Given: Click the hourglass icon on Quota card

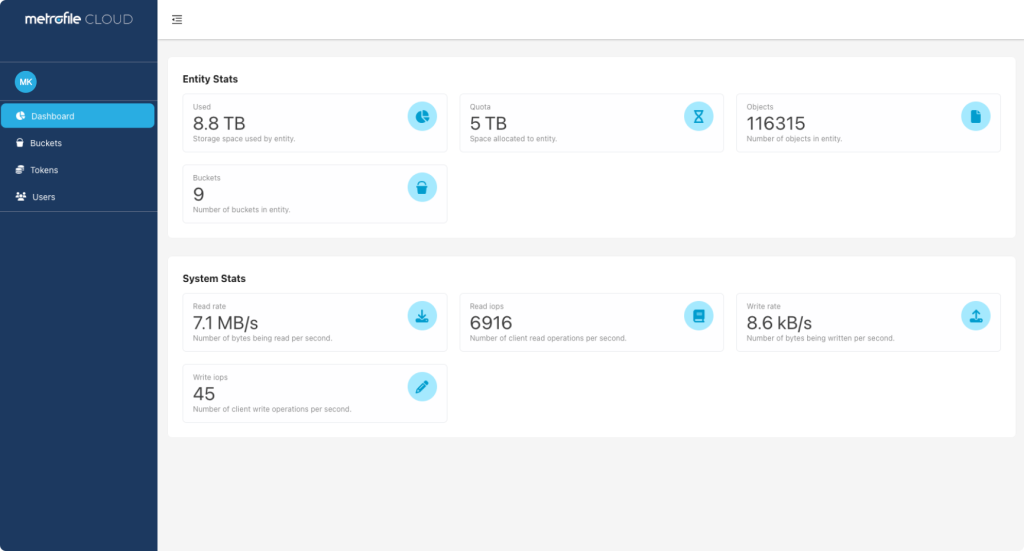Looking at the screenshot, I should (699, 116).
